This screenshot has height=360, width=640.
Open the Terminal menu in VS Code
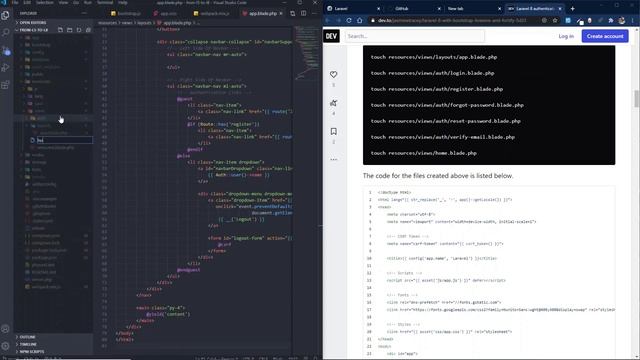(x=105, y=2)
